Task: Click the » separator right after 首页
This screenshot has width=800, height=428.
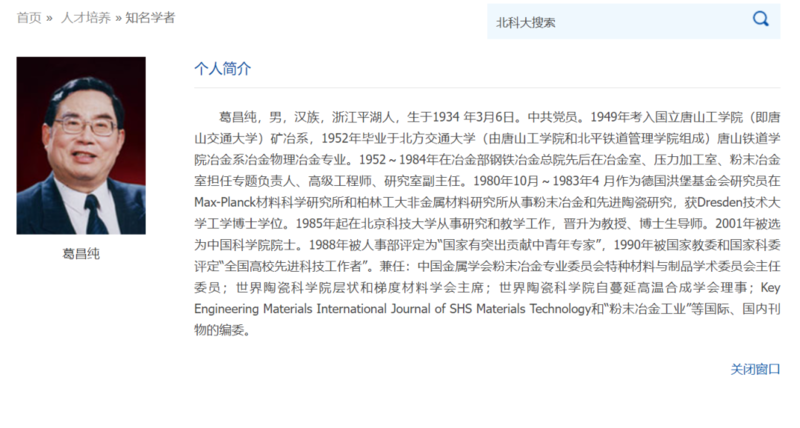Action: 50,18
